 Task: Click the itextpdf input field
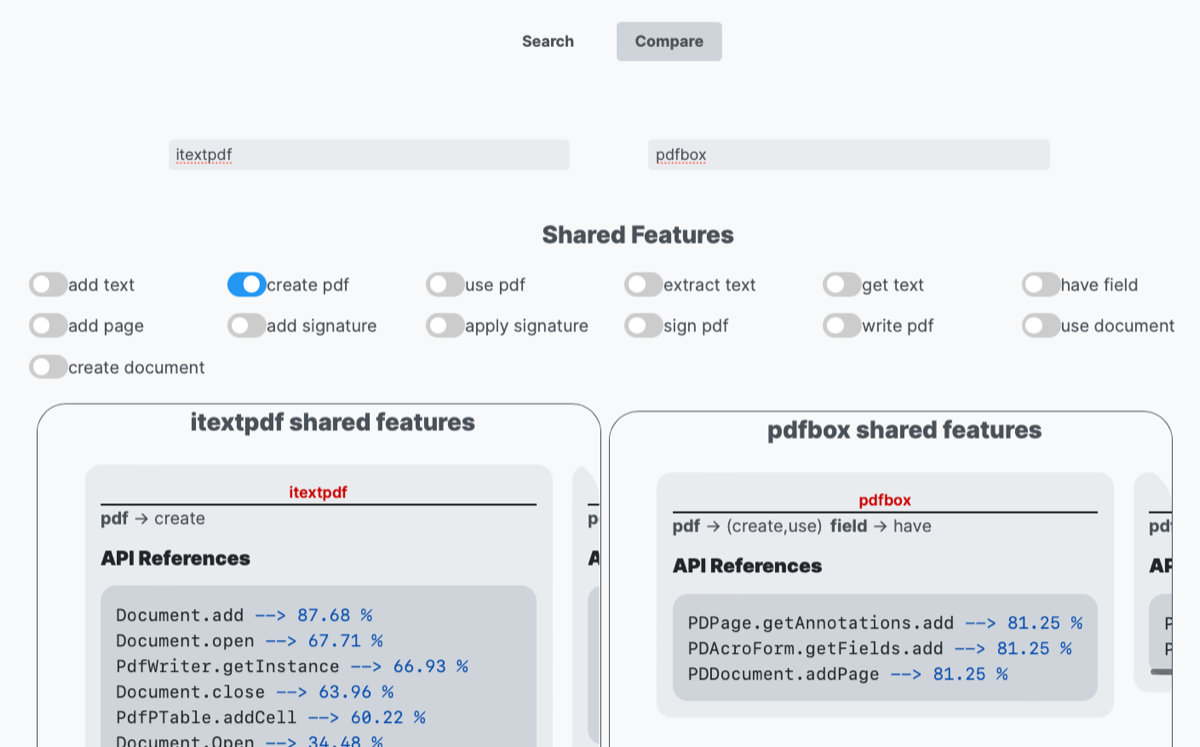pos(369,155)
